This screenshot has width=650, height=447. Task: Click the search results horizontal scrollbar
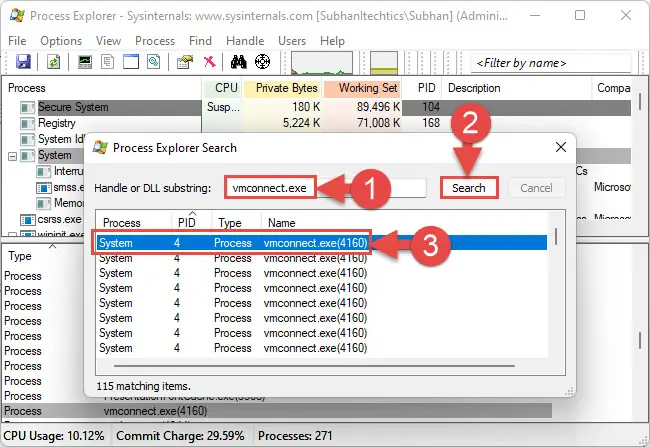tap(314, 366)
